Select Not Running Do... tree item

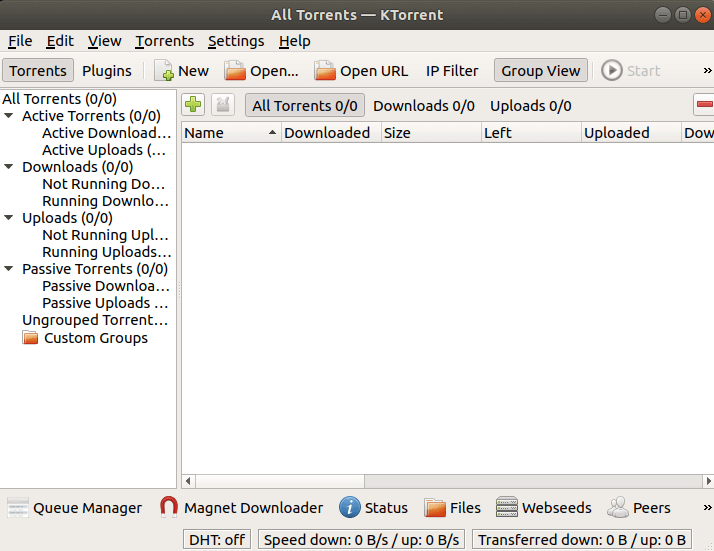pos(103,184)
